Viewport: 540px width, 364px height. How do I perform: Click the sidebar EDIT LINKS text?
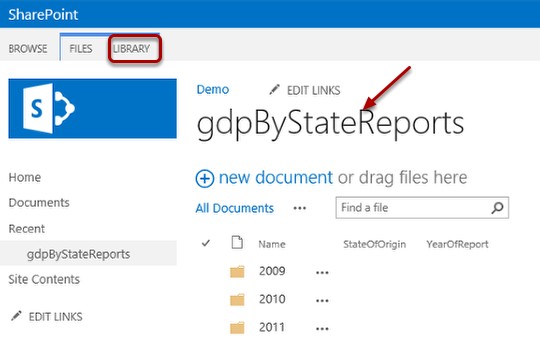[x=55, y=317]
